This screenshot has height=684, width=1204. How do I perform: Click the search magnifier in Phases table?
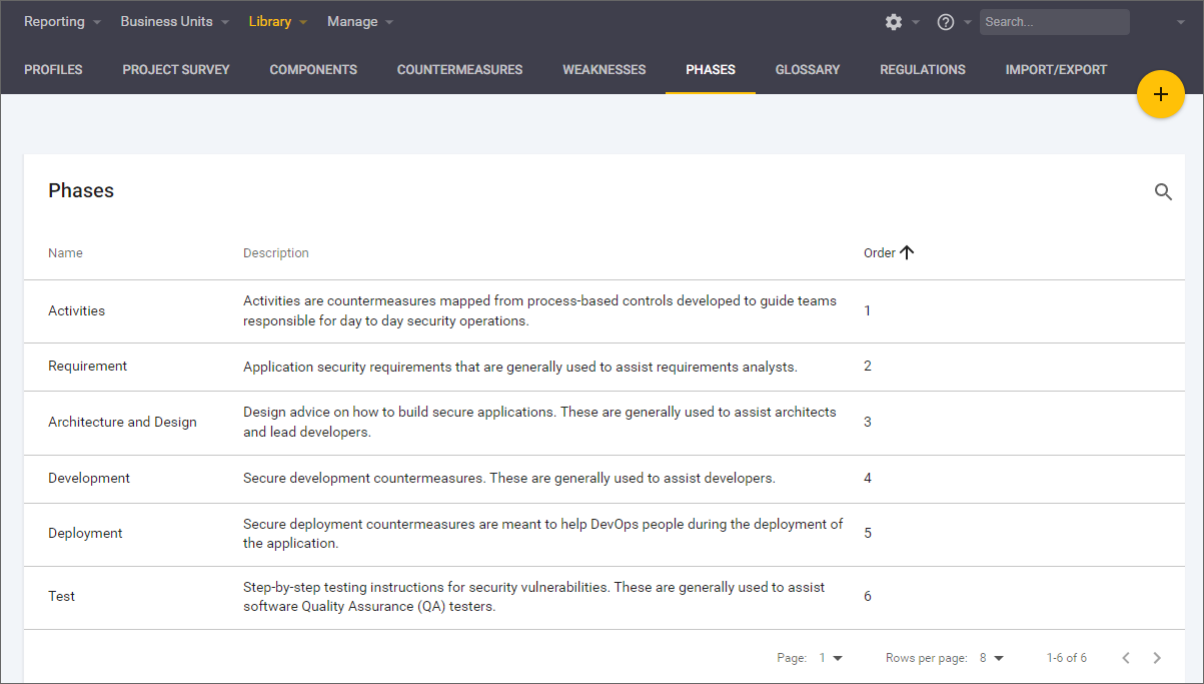pyautogui.click(x=1163, y=192)
